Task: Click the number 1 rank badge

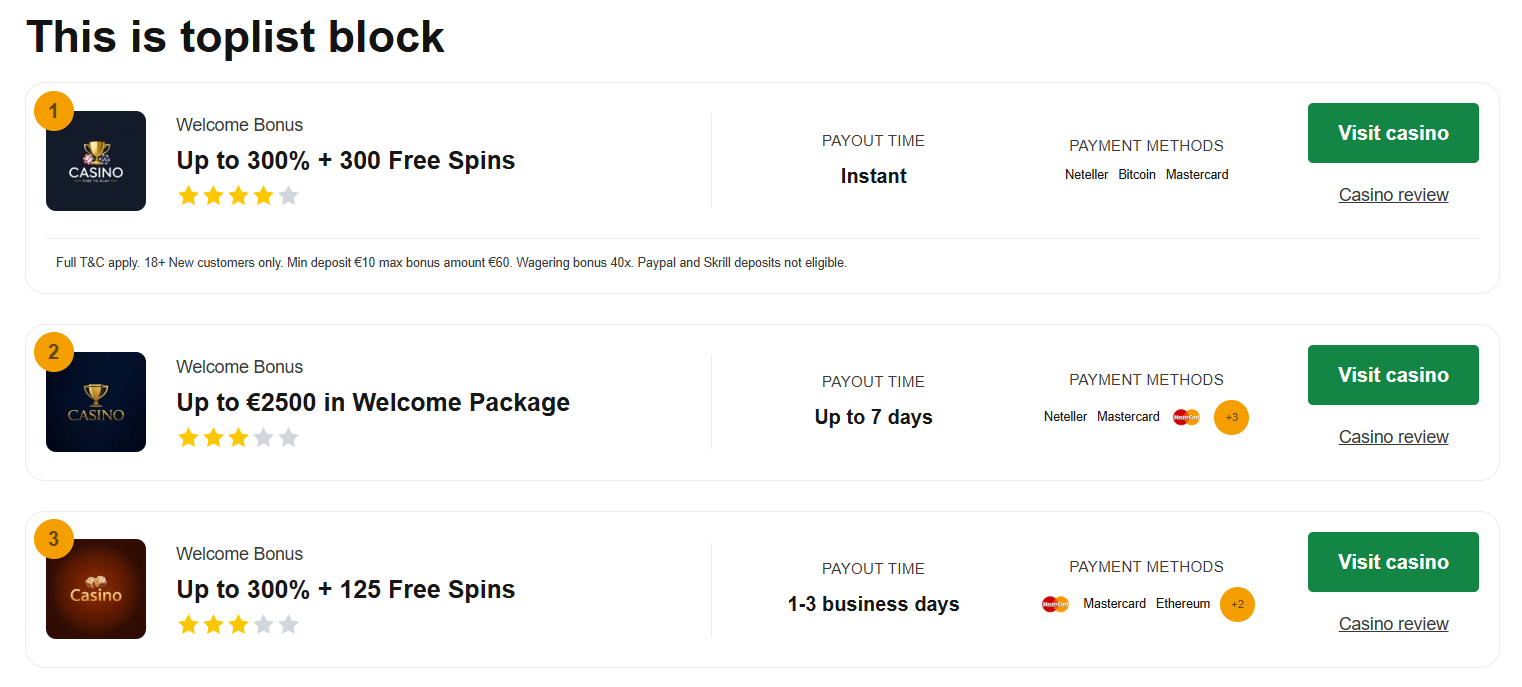Action: tap(54, 110)
